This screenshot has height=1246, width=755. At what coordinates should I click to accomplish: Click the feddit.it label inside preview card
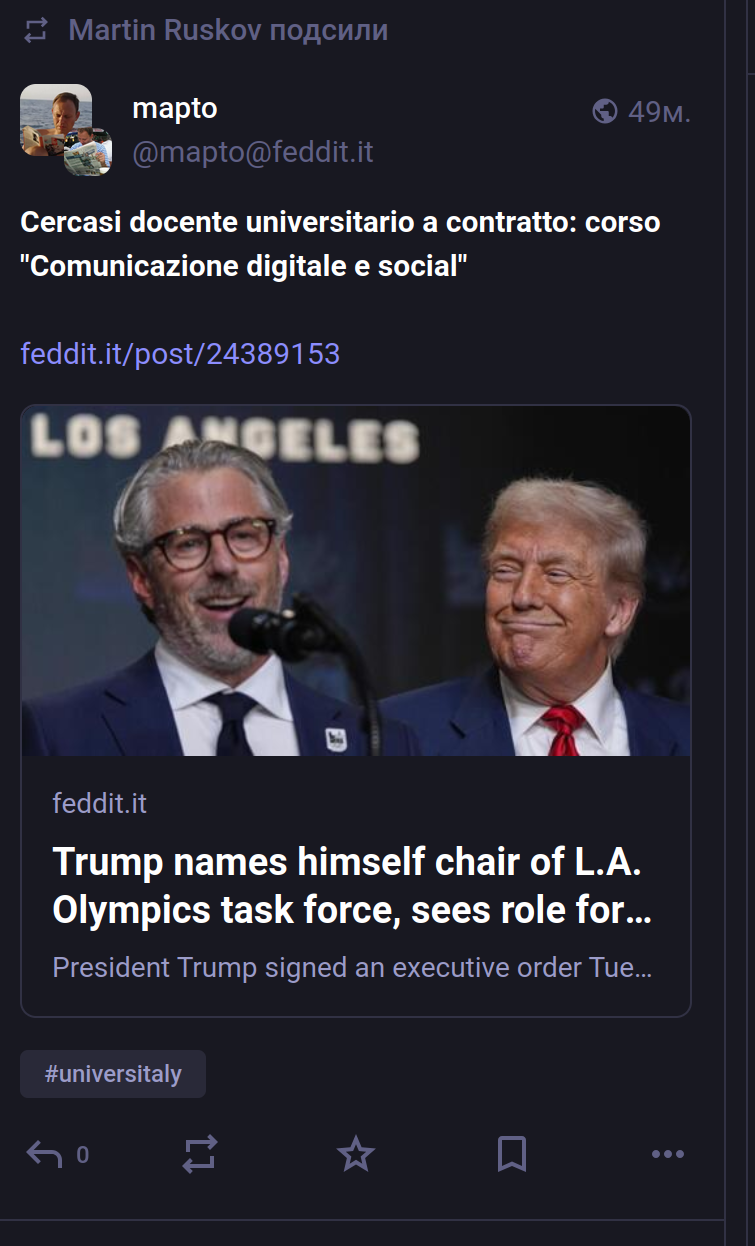99,803
